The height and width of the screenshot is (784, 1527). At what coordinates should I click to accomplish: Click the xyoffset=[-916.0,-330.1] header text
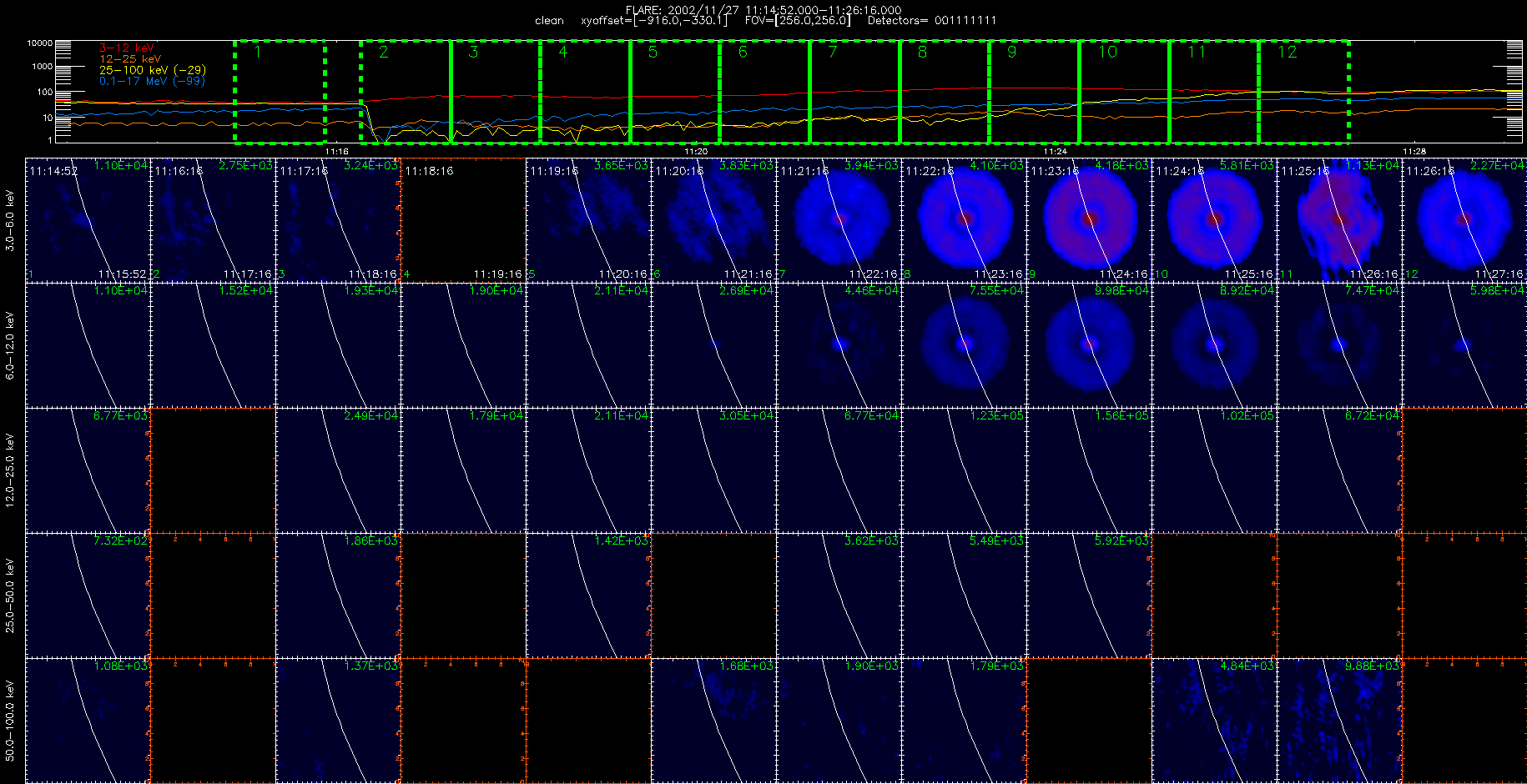point(654,21)
